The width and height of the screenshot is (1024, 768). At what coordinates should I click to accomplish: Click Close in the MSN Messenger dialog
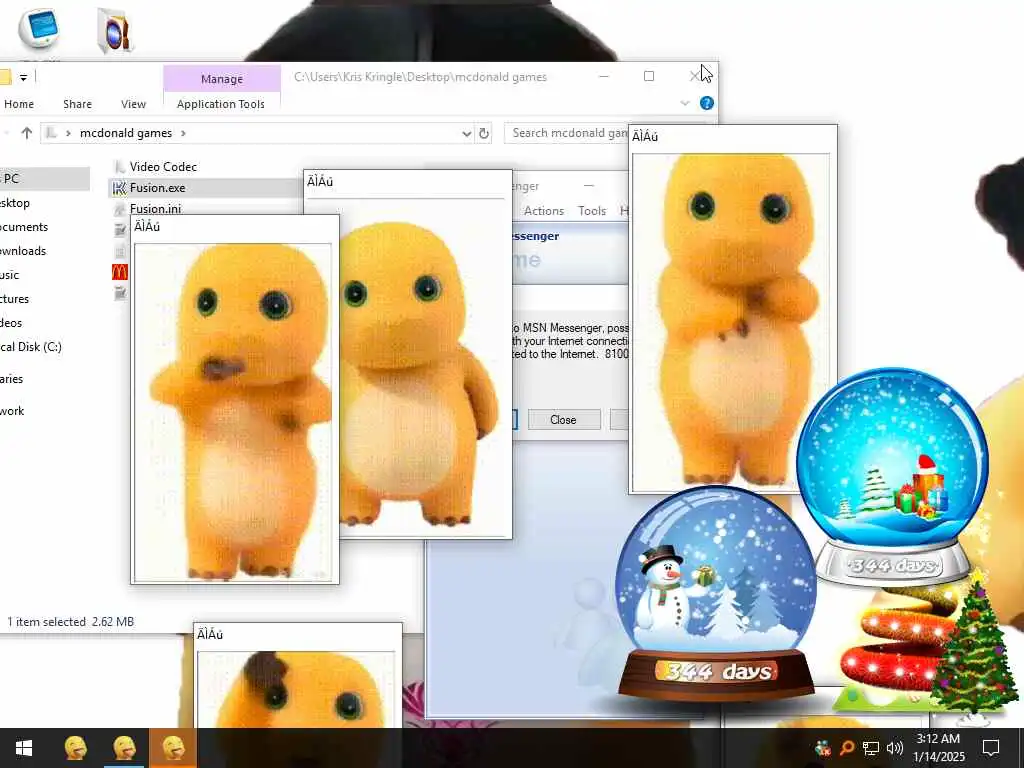click(564, 419)
